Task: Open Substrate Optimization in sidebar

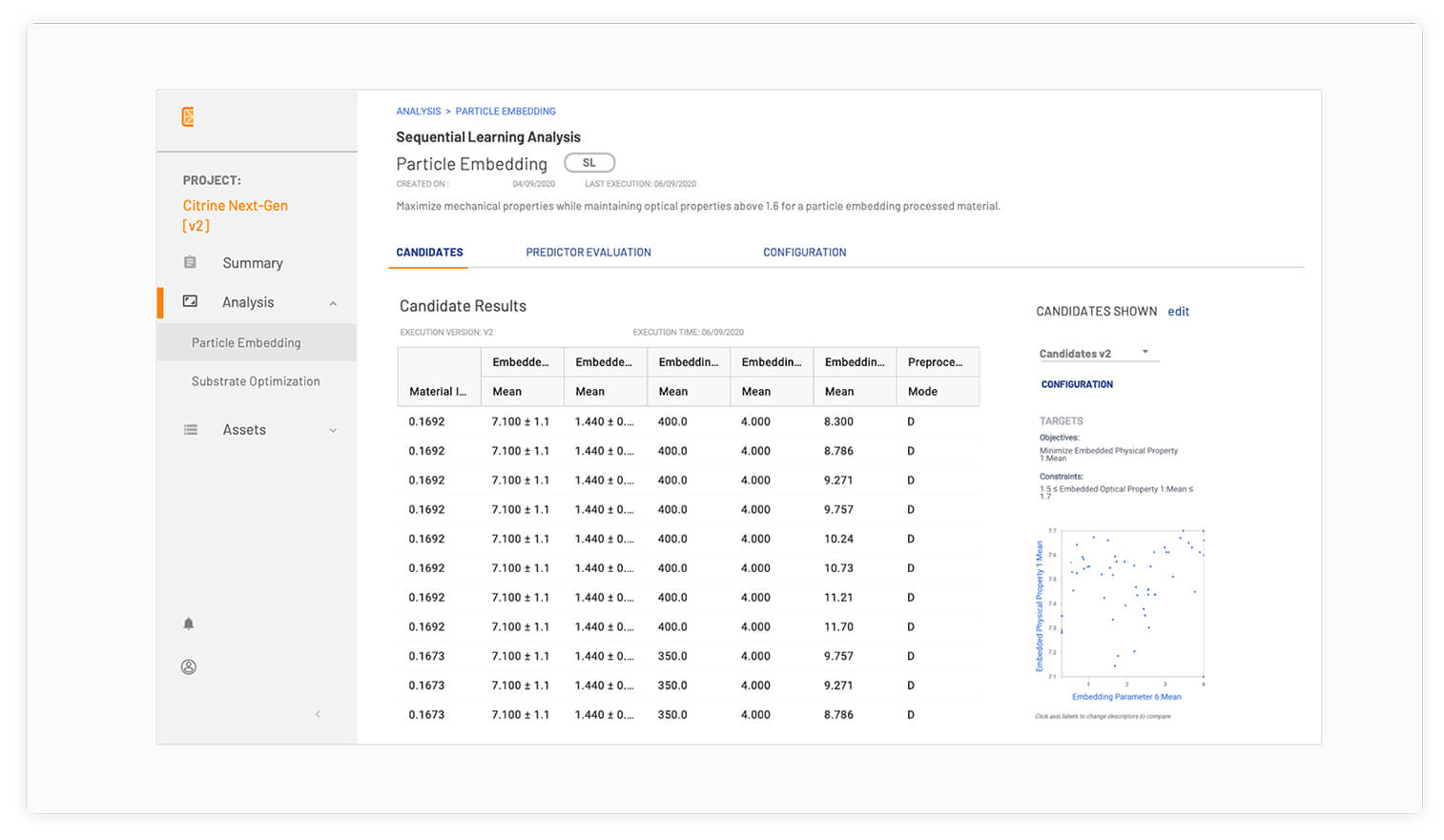Action: [x=256, y=381]
